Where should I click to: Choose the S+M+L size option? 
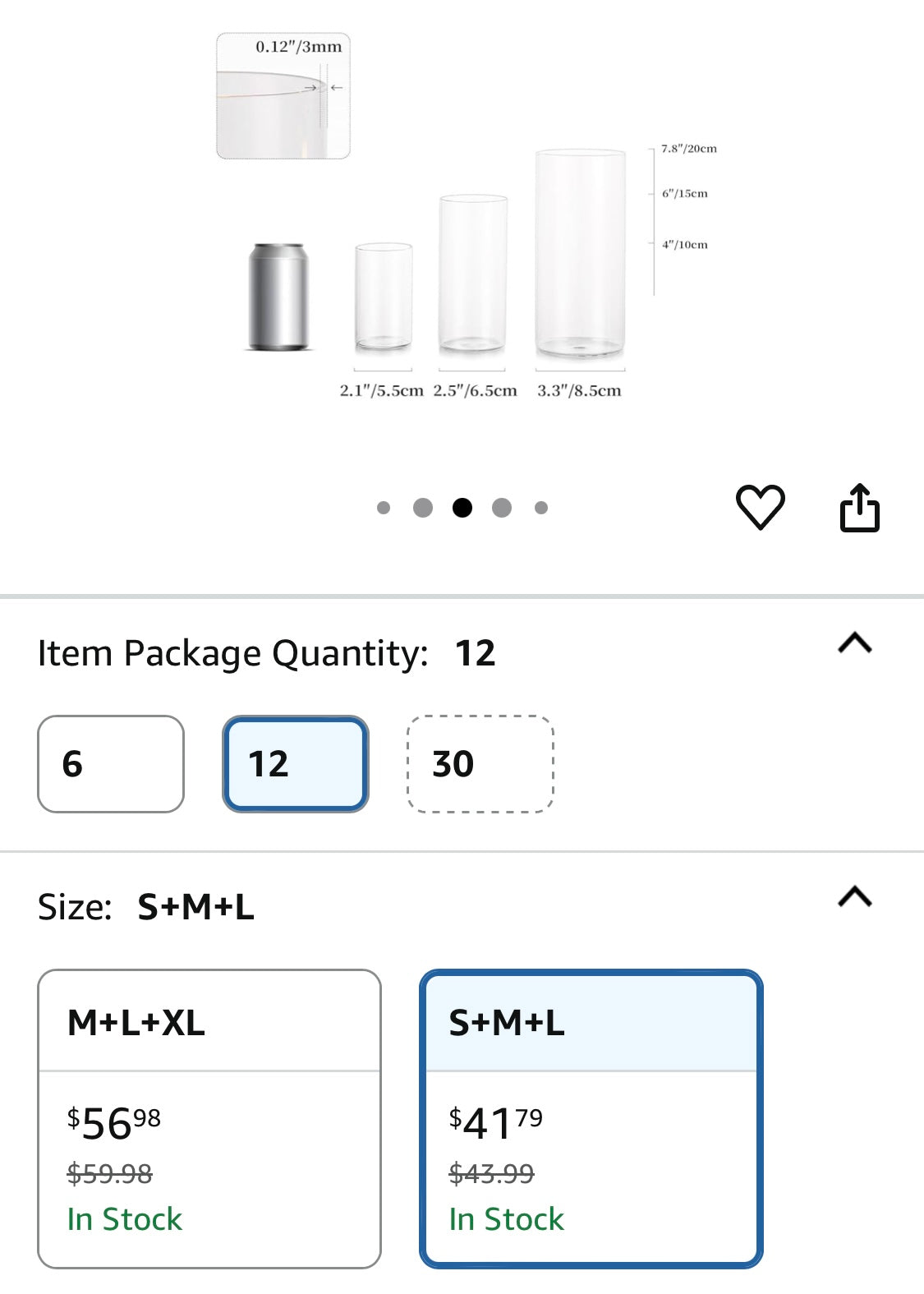(591, 1119)
